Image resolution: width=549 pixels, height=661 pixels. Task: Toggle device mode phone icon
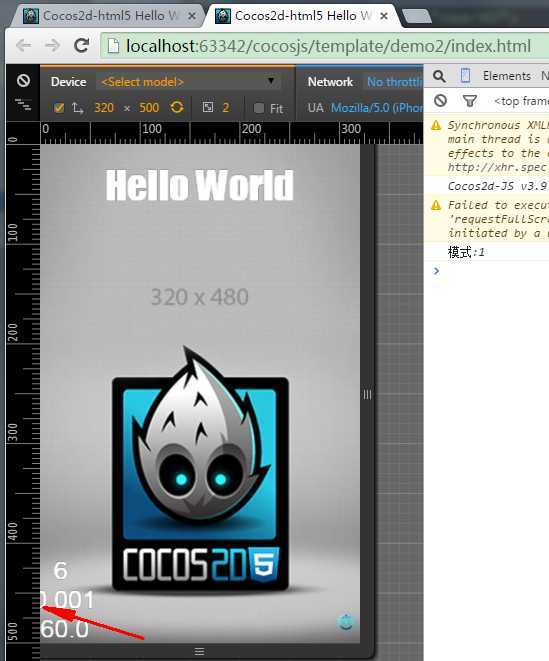465,75
